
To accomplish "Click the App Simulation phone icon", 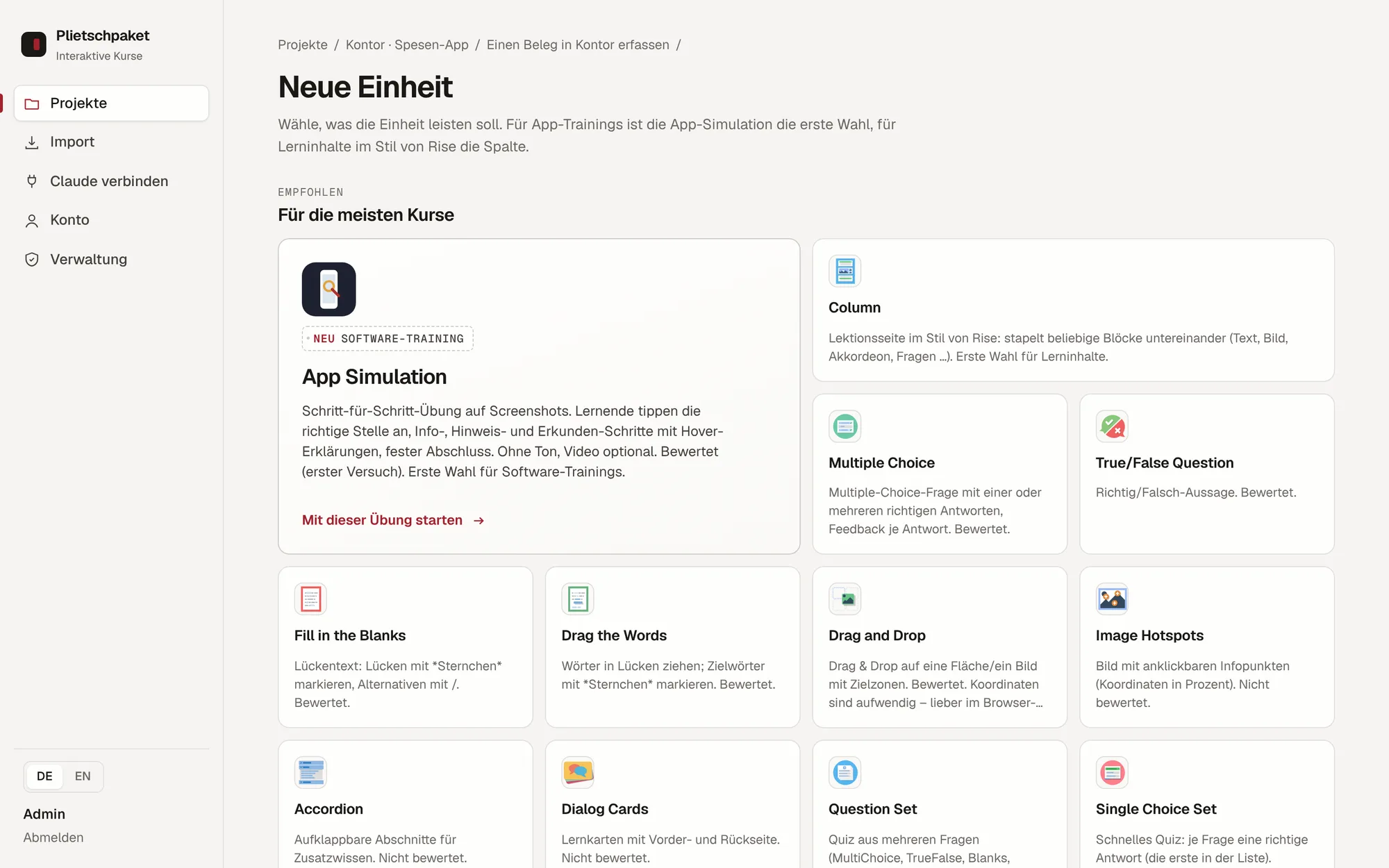I will [328, 289].
